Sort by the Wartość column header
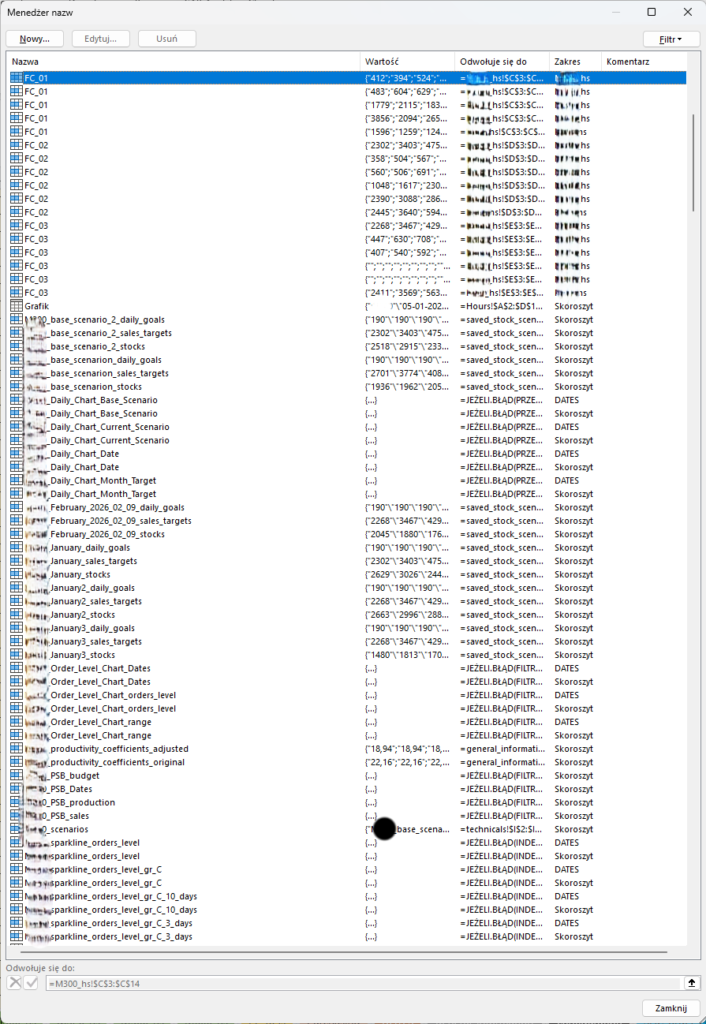 pyautogui.click(x=407, y=61)
